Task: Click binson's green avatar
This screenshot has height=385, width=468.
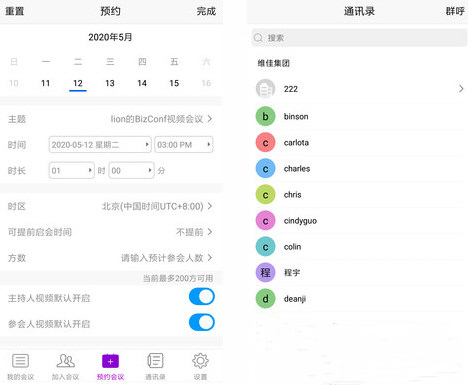Action: pos(265,116)
